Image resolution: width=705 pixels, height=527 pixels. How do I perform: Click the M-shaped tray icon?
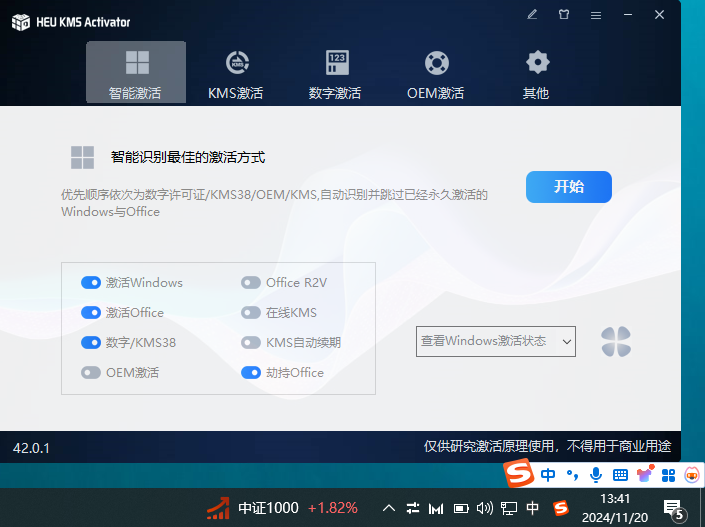(436, 509)
